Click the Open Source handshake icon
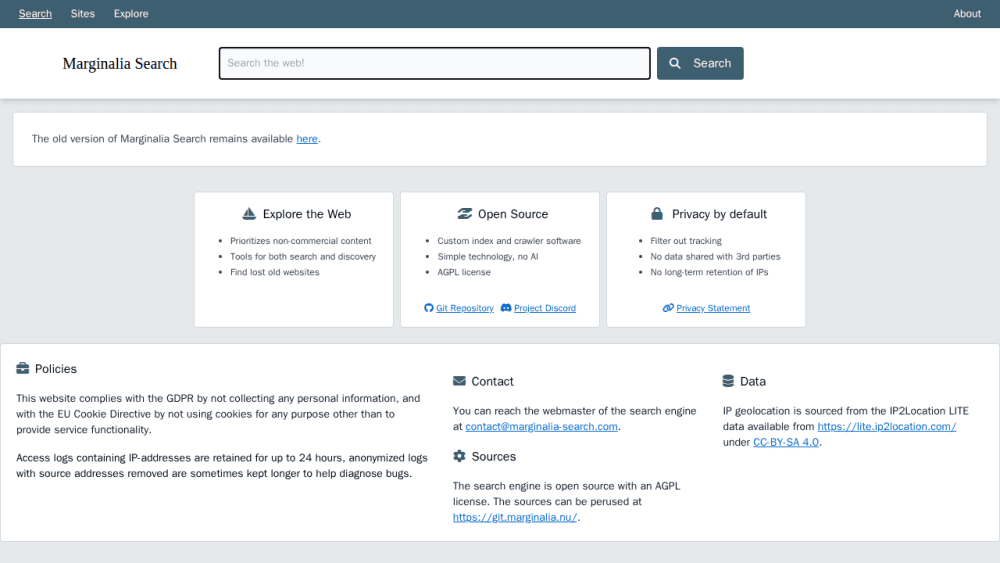 tap(464, 214)
